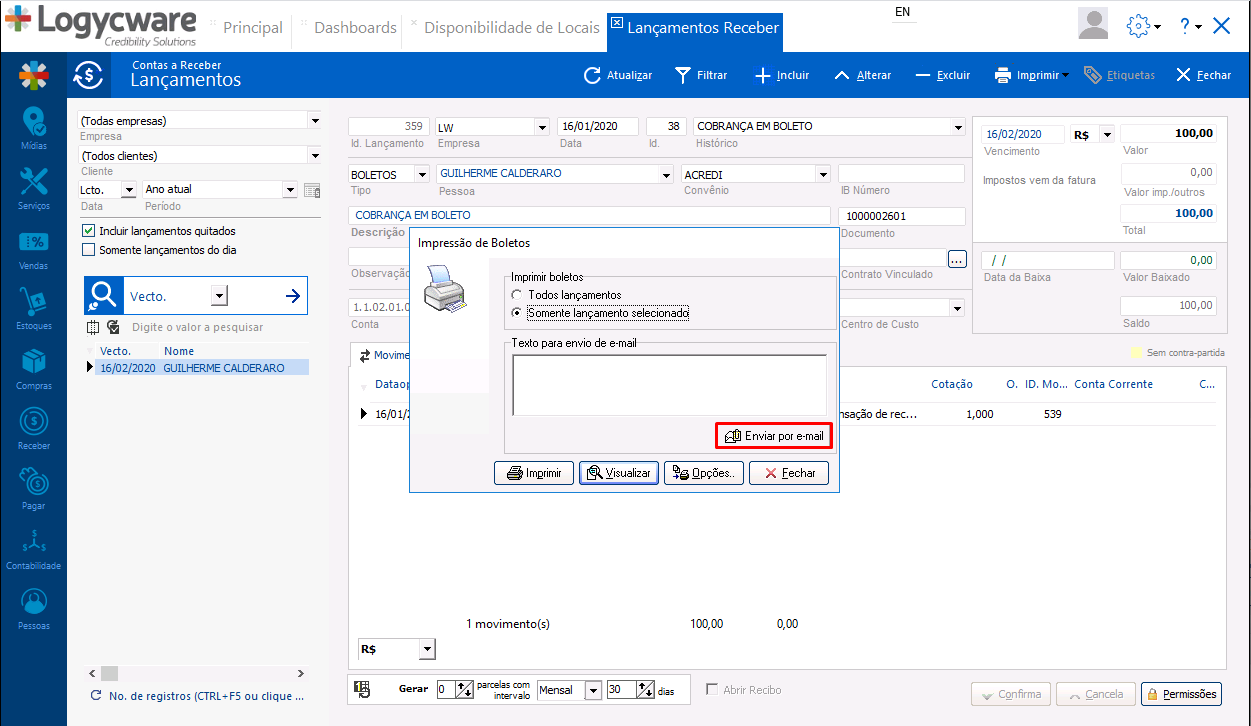Click the e-mail text input area

(669, 384)
